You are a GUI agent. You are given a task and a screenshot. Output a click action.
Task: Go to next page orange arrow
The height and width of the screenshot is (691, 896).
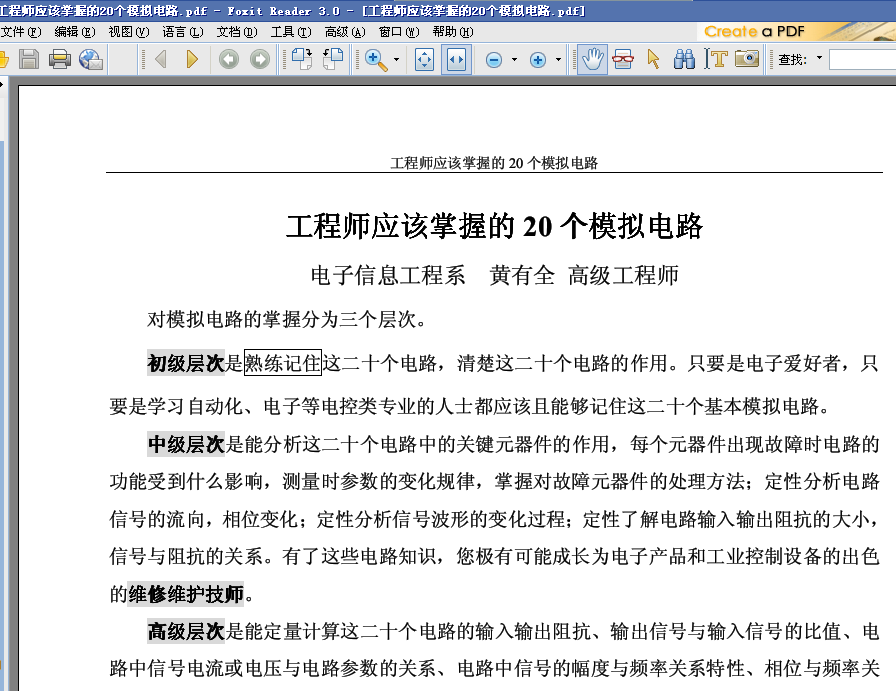192,59
